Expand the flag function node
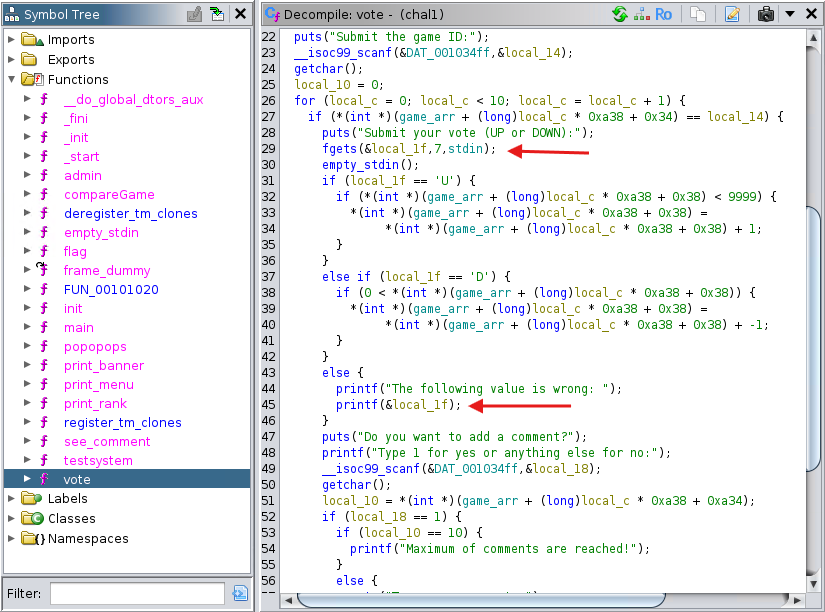Screen dimensions: 825x612 27,251
